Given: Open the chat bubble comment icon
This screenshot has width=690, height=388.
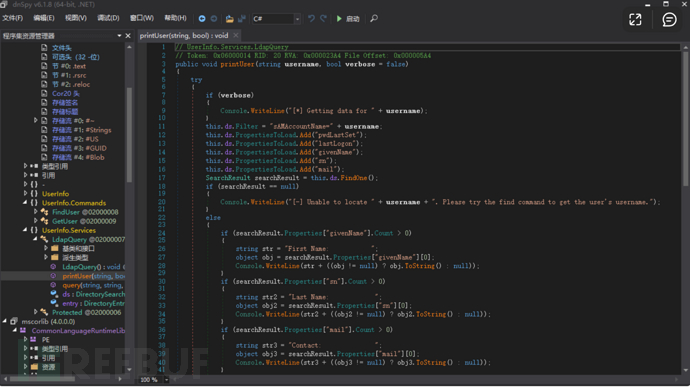Looking at the screenshot, I should pos(669,19).
